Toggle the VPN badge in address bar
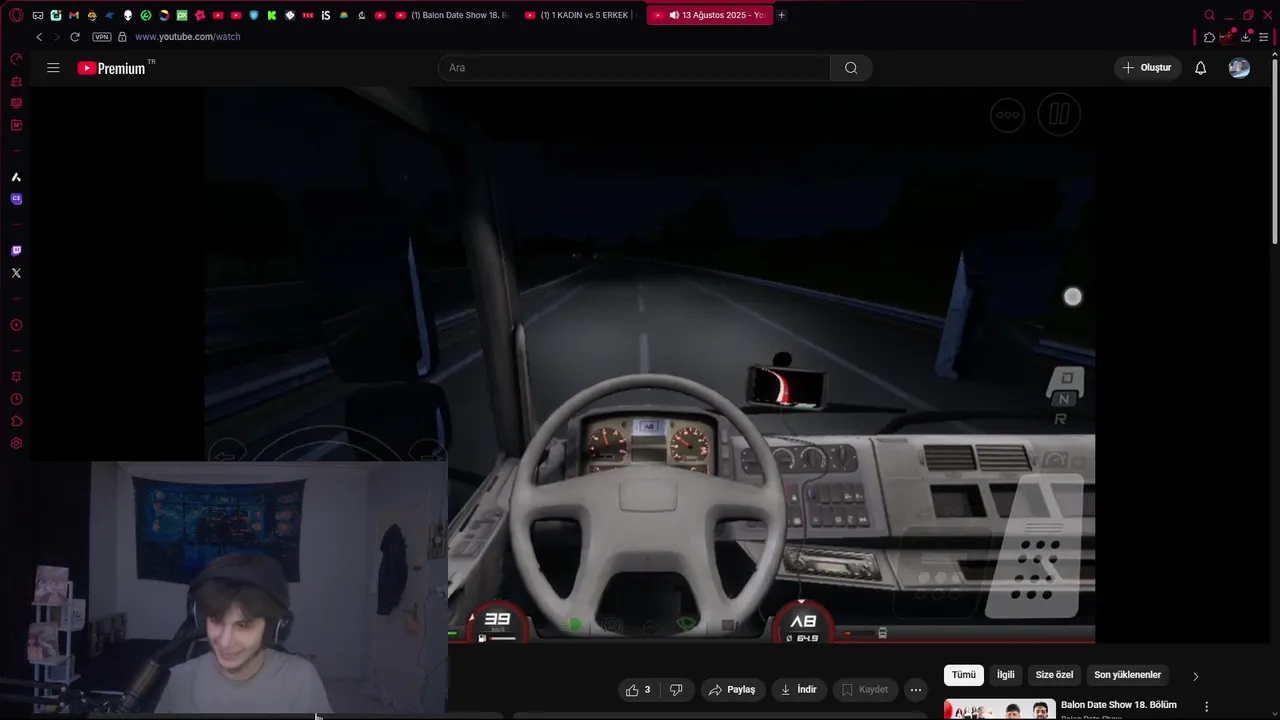This screenshot has height=720, width=1280. click(x=101, y=37)
